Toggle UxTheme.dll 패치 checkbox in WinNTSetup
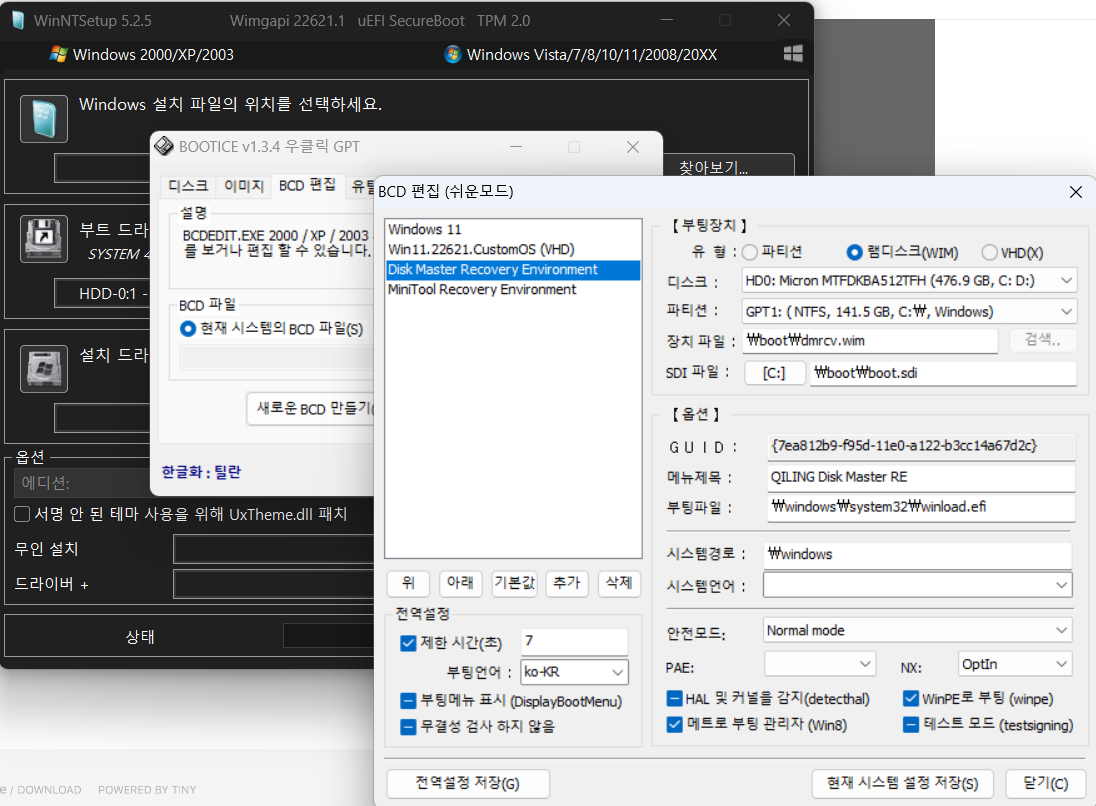Viewport: 1096px width, 806px height. click(x=22, y=514)
